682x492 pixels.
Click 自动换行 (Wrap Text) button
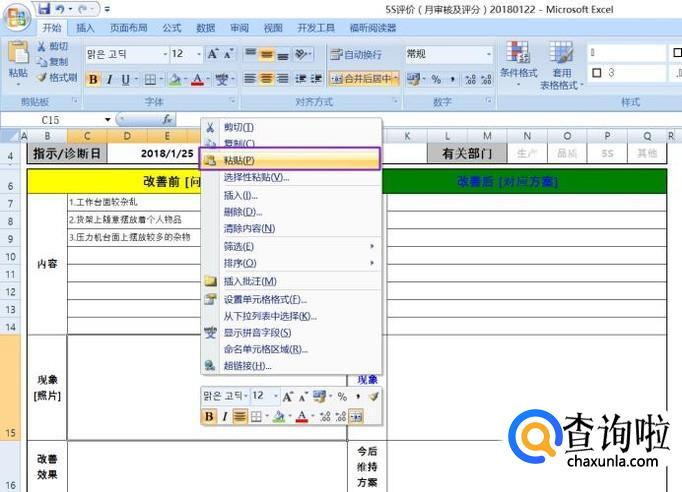pos(356,54)
